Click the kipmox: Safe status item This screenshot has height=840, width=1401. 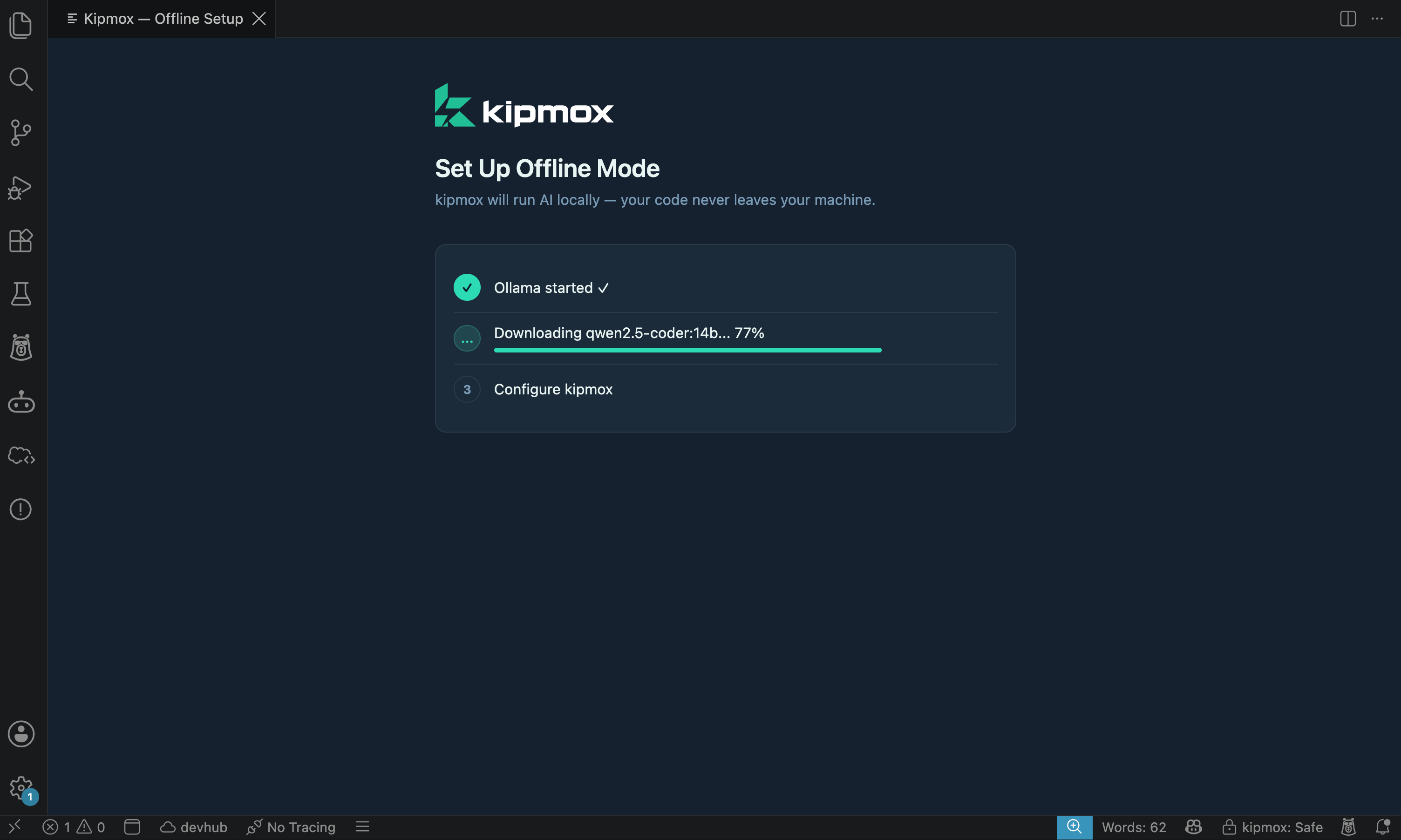(1272, 827)
